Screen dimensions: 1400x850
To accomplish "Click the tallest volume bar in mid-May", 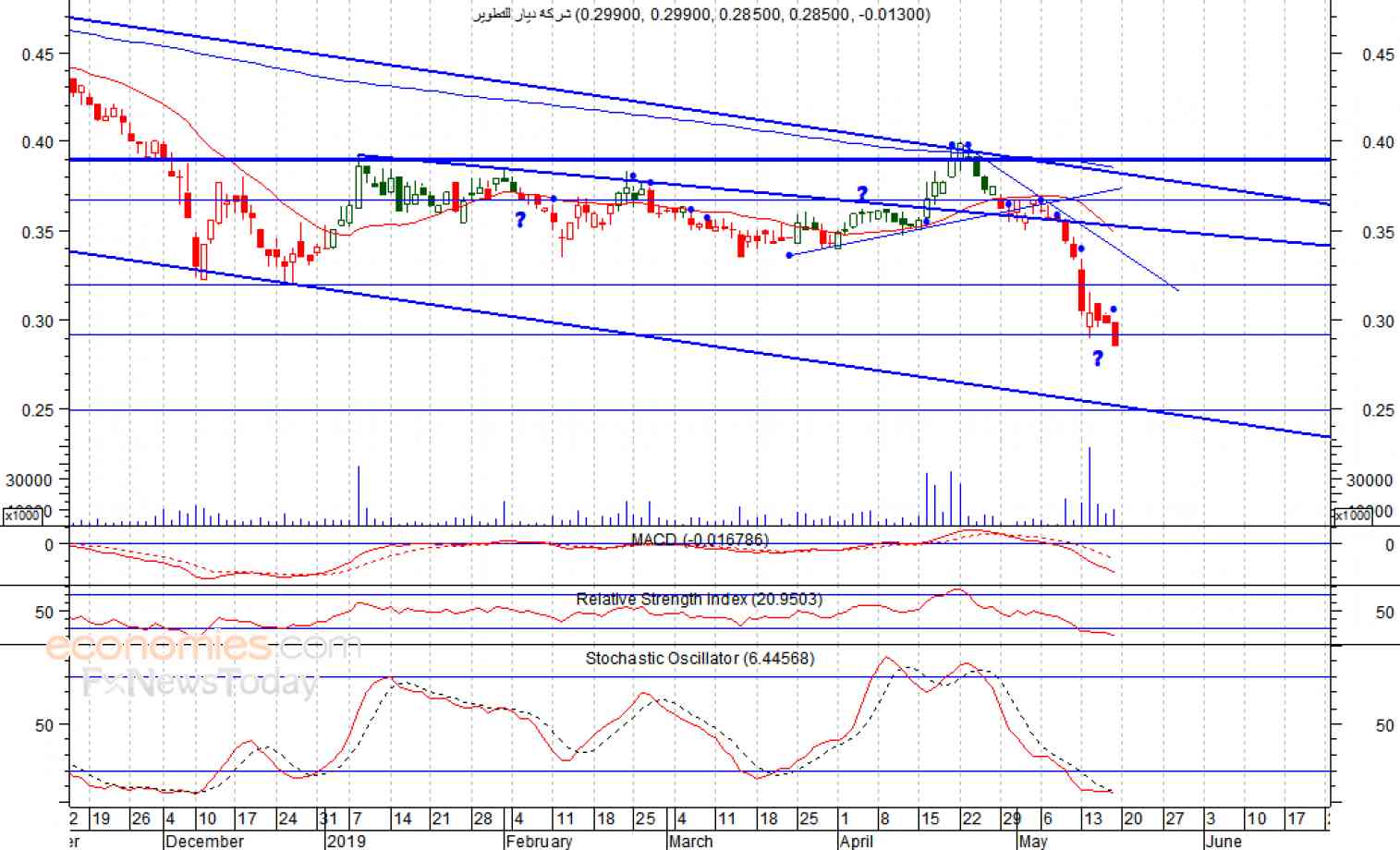I will (1090, 487).
